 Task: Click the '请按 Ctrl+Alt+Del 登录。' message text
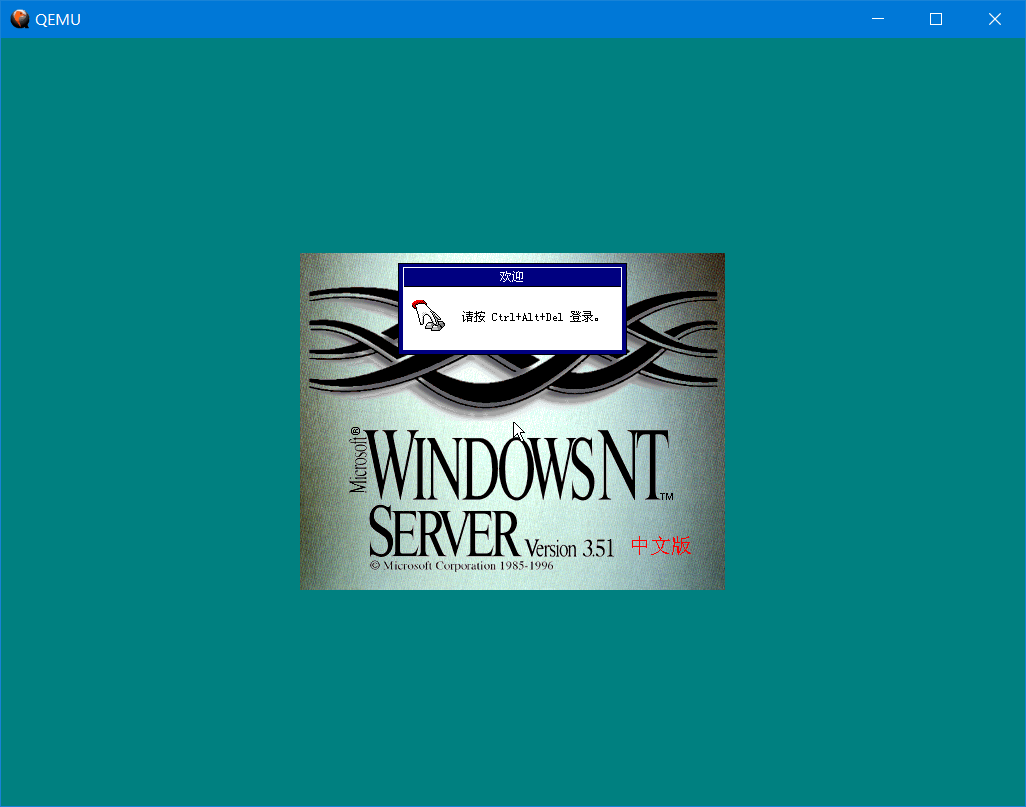pyautogui.click(x=530, y=317)
